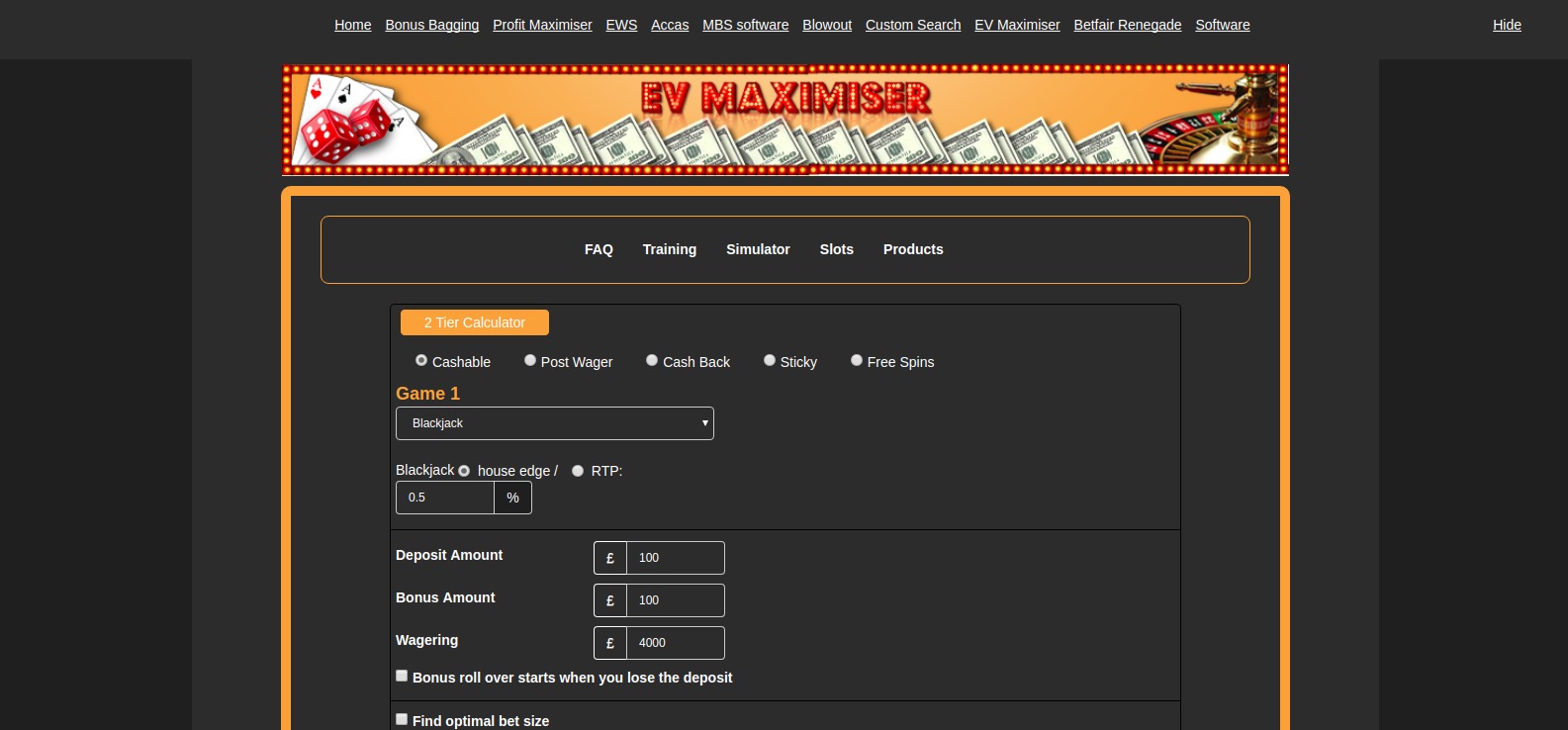Click the pound sign beside Wagering
Screen dimensions: 1568x730
pos(610,643)
